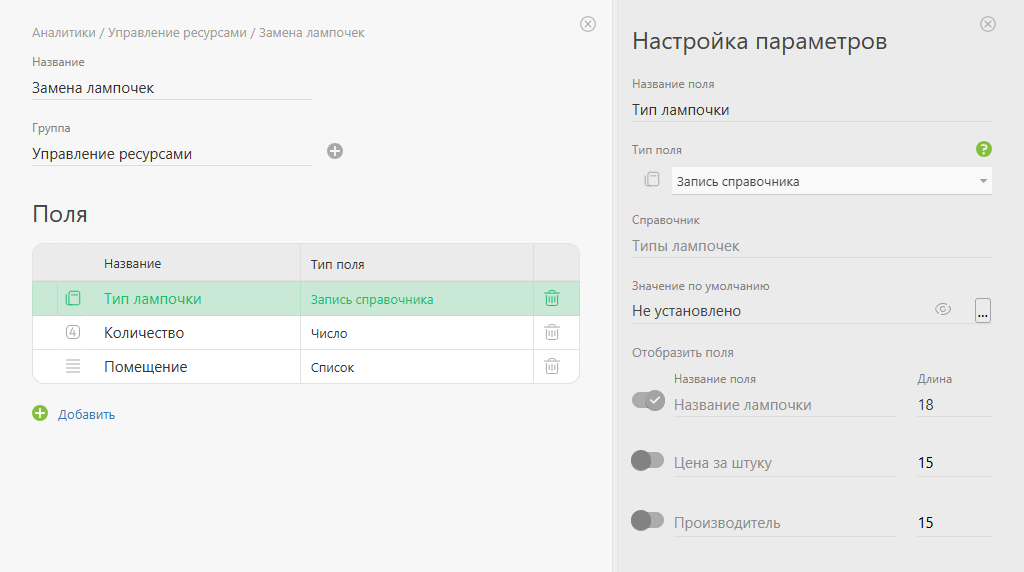This screenshot has height=572, width=1024.
Task: Remove the Помещение field via trash icon
Action: [551, 367]
